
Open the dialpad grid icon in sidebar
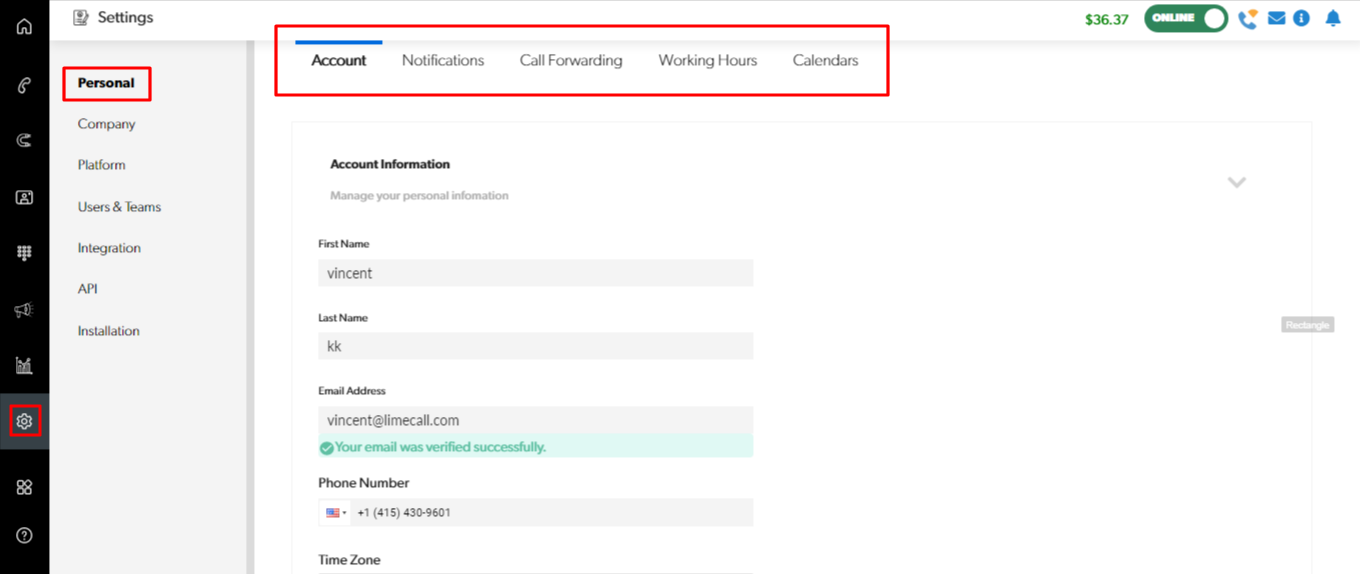point(24,254)
